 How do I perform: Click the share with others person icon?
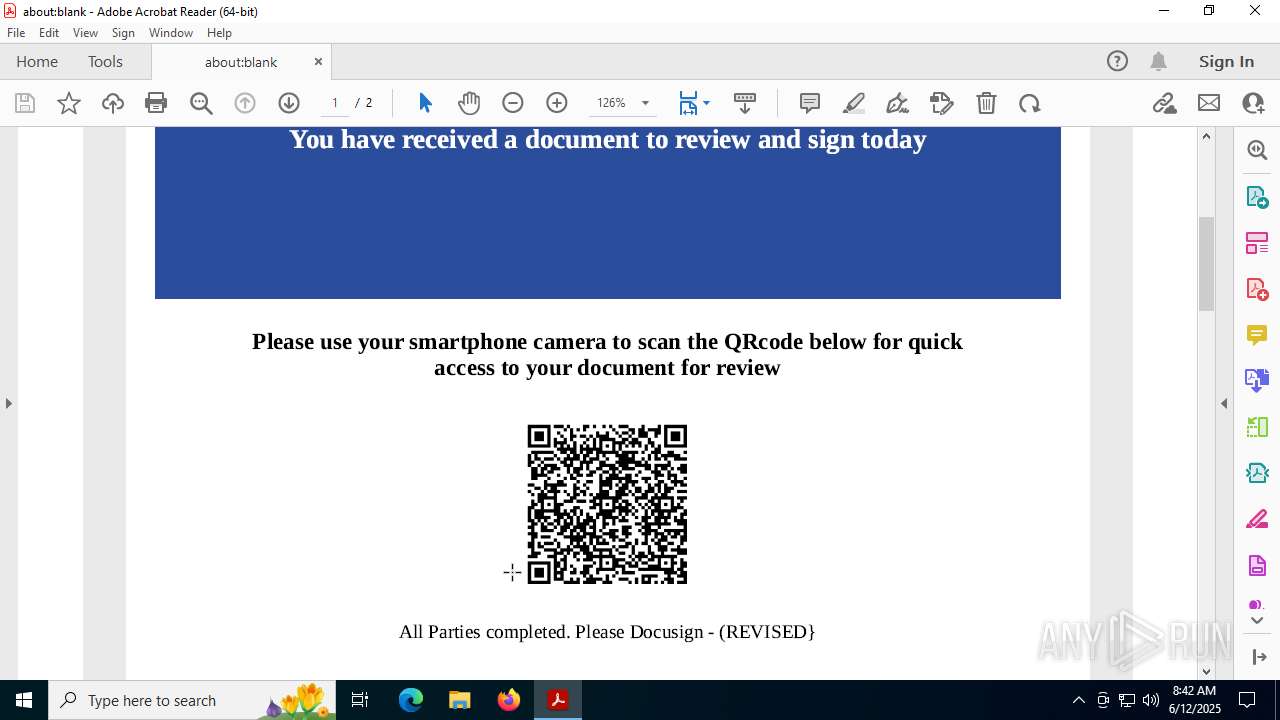click(x=1253, y=103)
